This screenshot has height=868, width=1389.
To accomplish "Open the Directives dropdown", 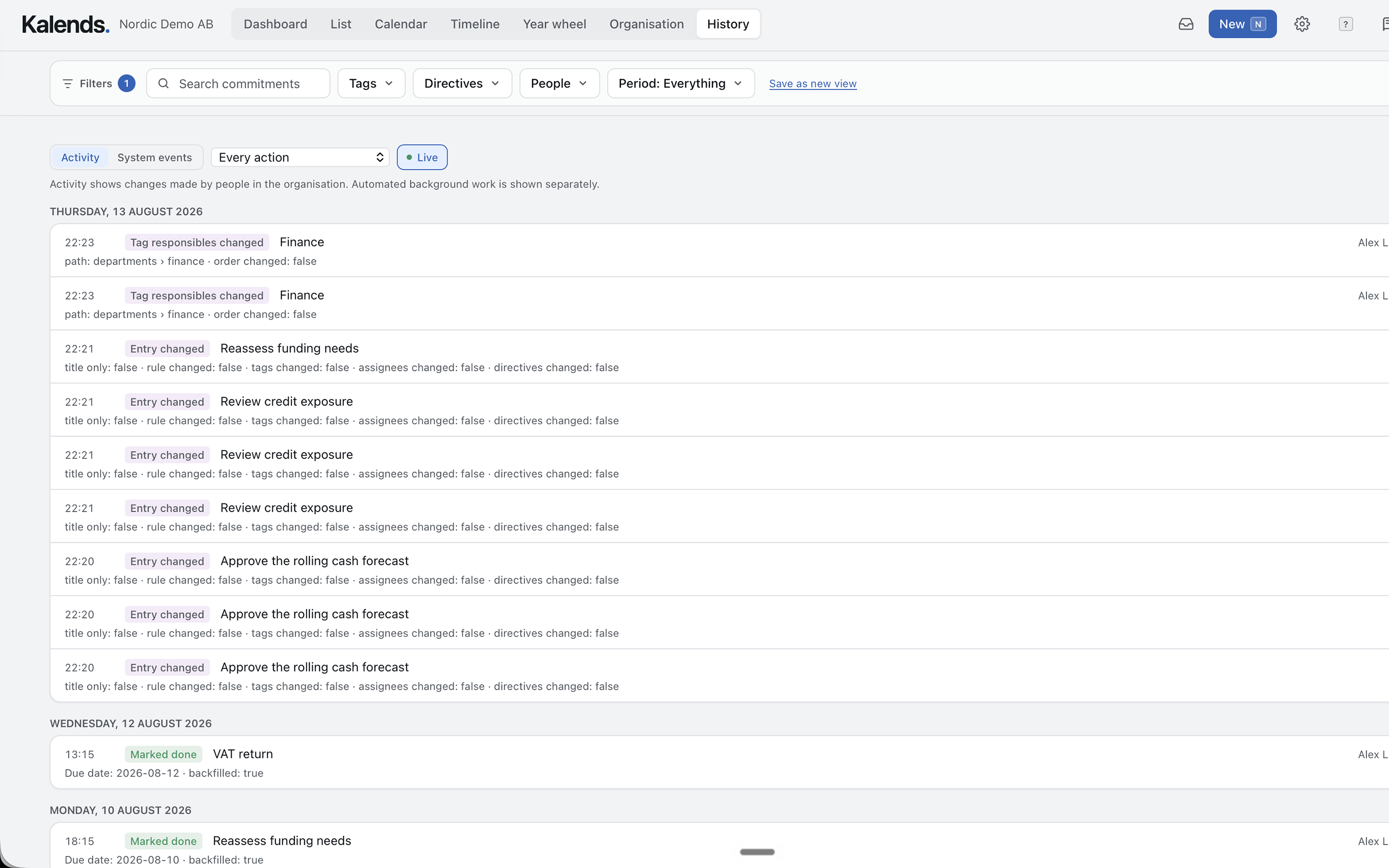I will coord(462,83).
